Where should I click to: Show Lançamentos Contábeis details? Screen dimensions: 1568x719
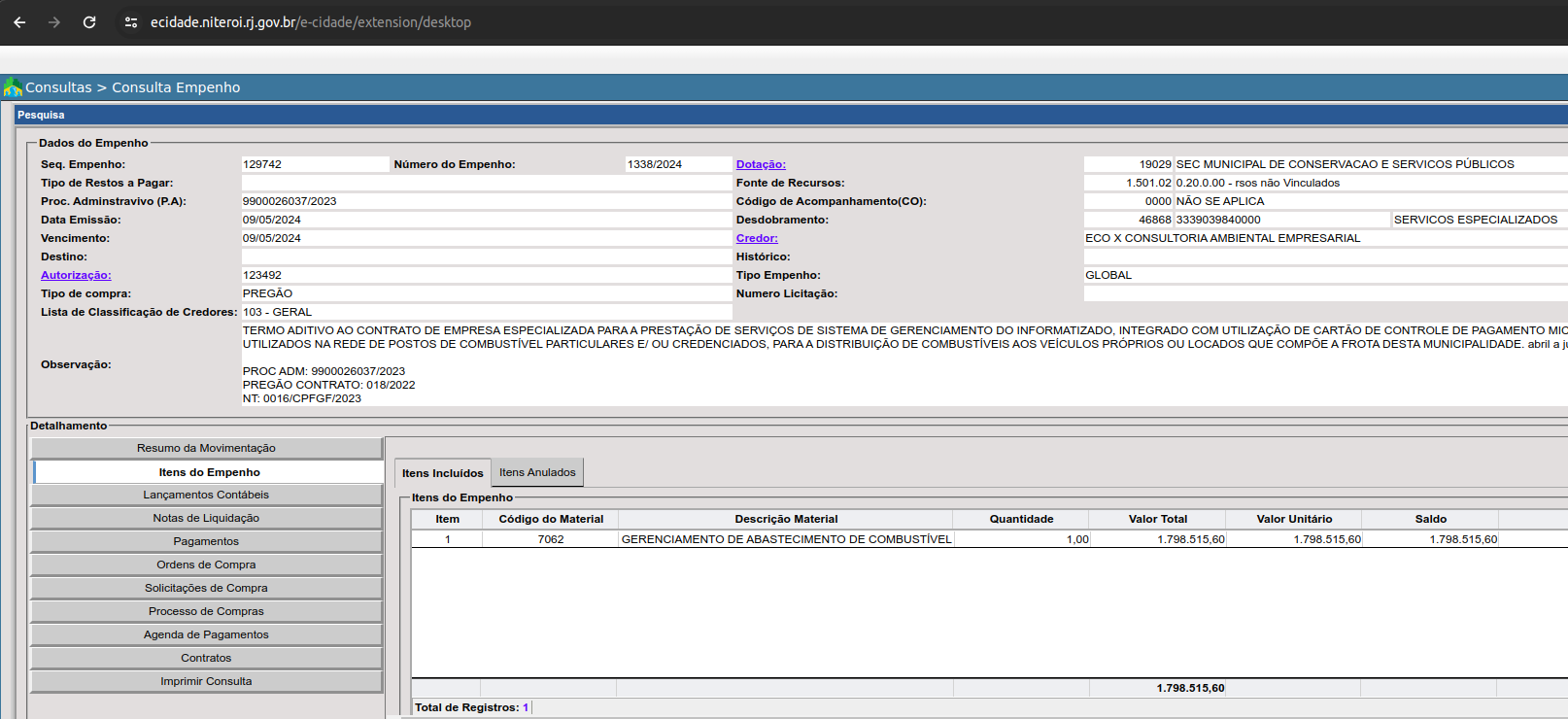[206, 495]
